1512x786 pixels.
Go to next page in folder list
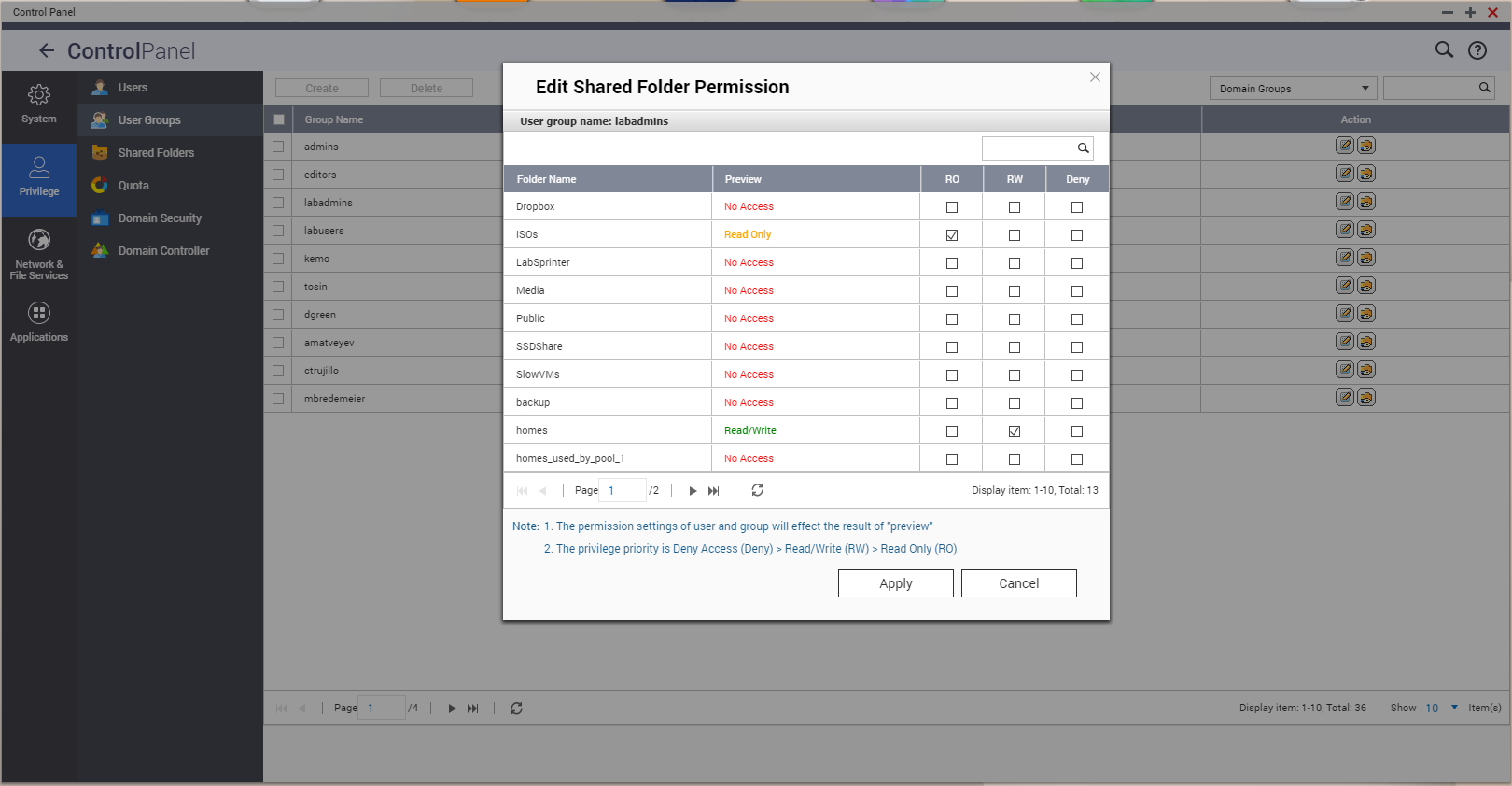click(x=693, y=491)
